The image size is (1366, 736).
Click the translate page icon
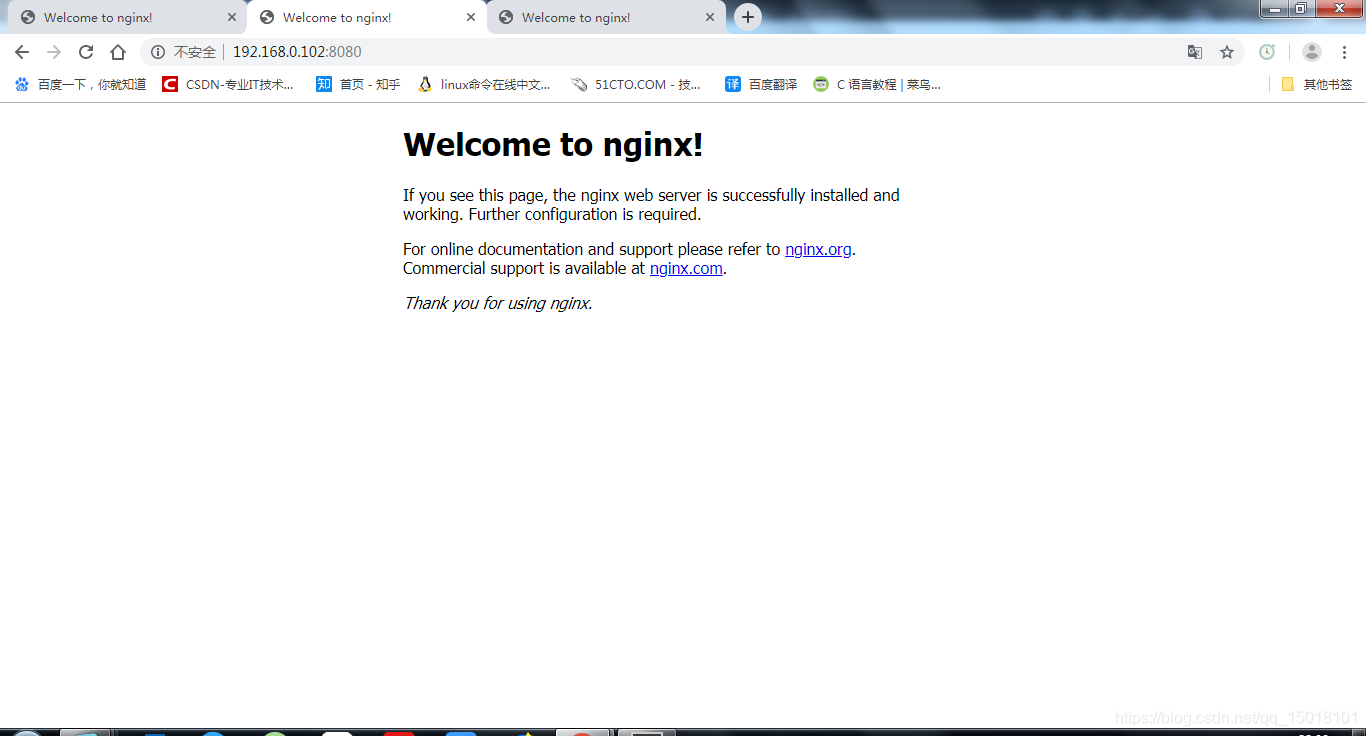[1194, 52]
